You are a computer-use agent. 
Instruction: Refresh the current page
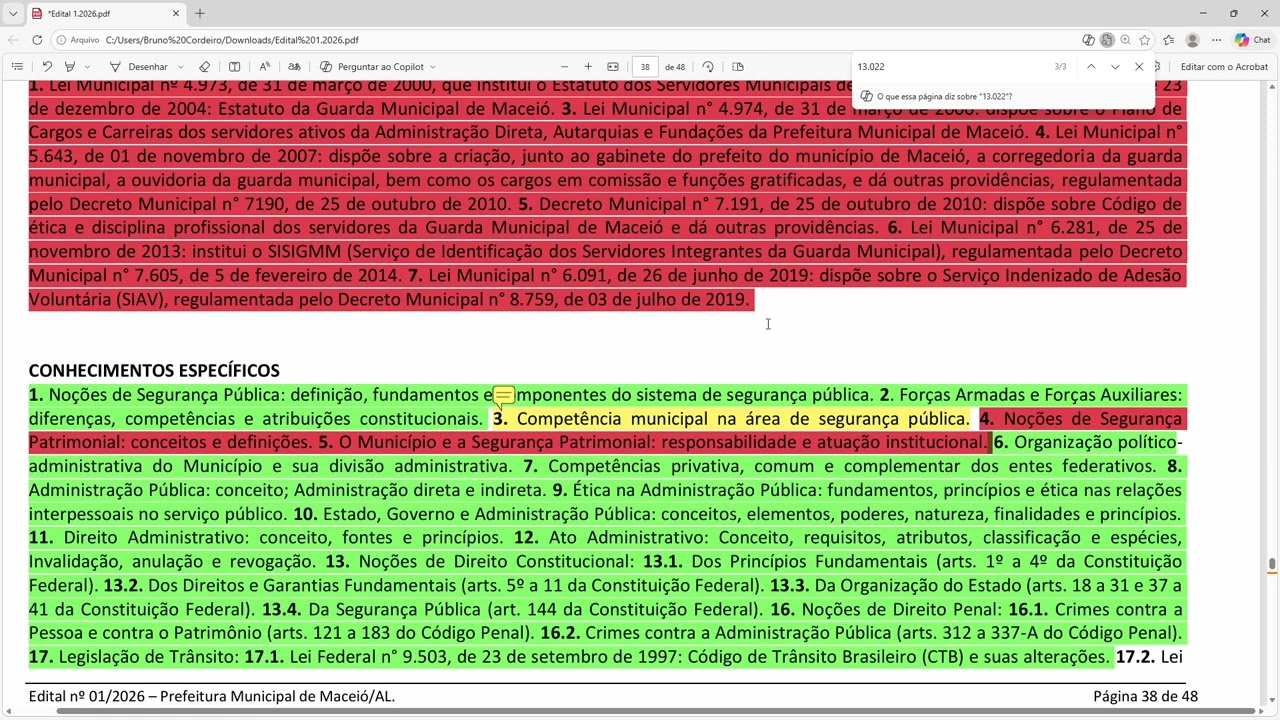click(x=37, y=40)
